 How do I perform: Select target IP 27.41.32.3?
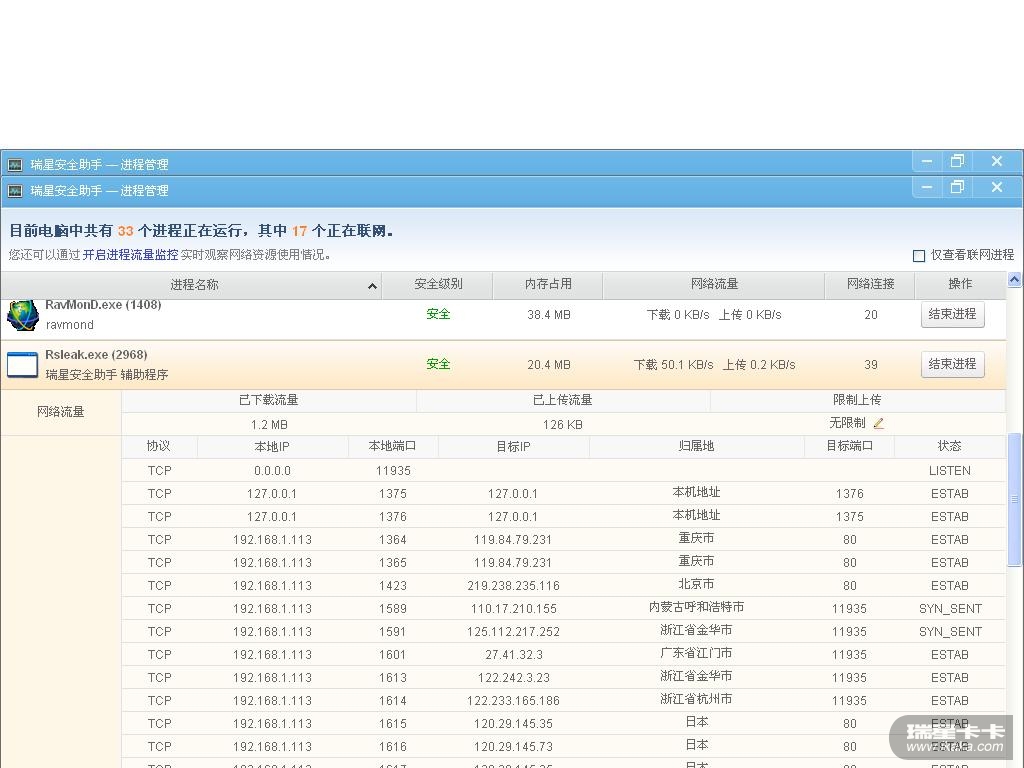pyautogui.click(x=513, y=655)
